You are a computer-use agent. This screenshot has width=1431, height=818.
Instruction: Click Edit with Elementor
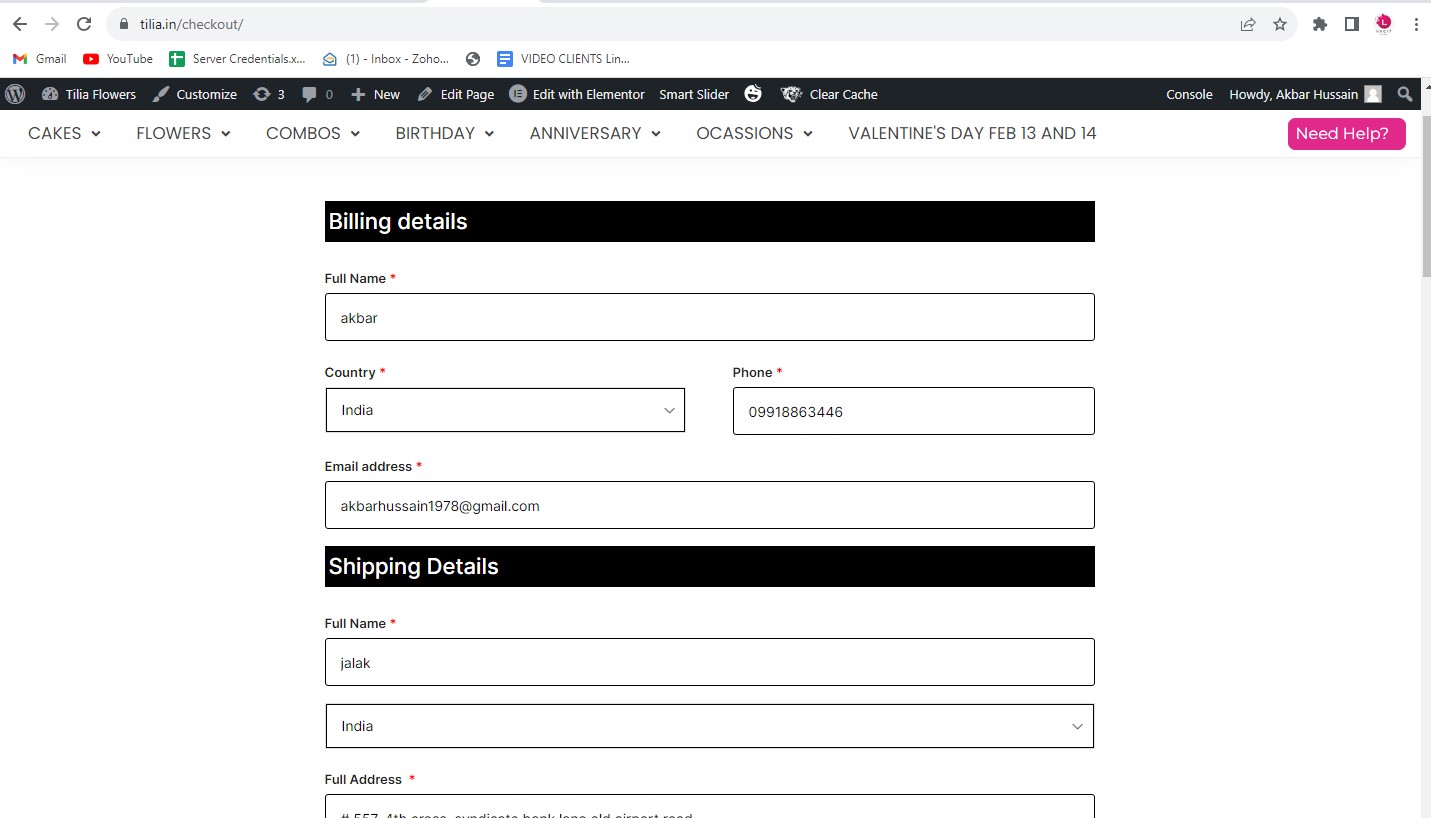click(577, 94)
